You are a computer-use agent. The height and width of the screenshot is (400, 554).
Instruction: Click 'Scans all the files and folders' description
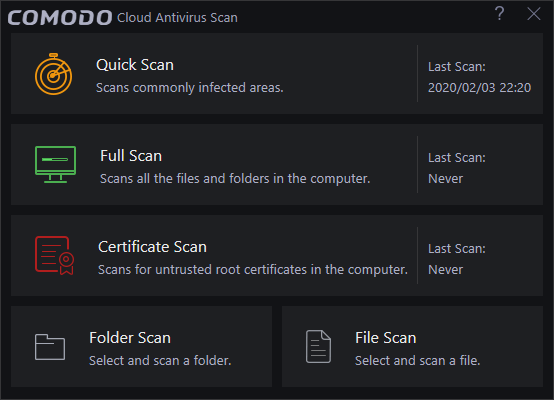pos(235,178)
